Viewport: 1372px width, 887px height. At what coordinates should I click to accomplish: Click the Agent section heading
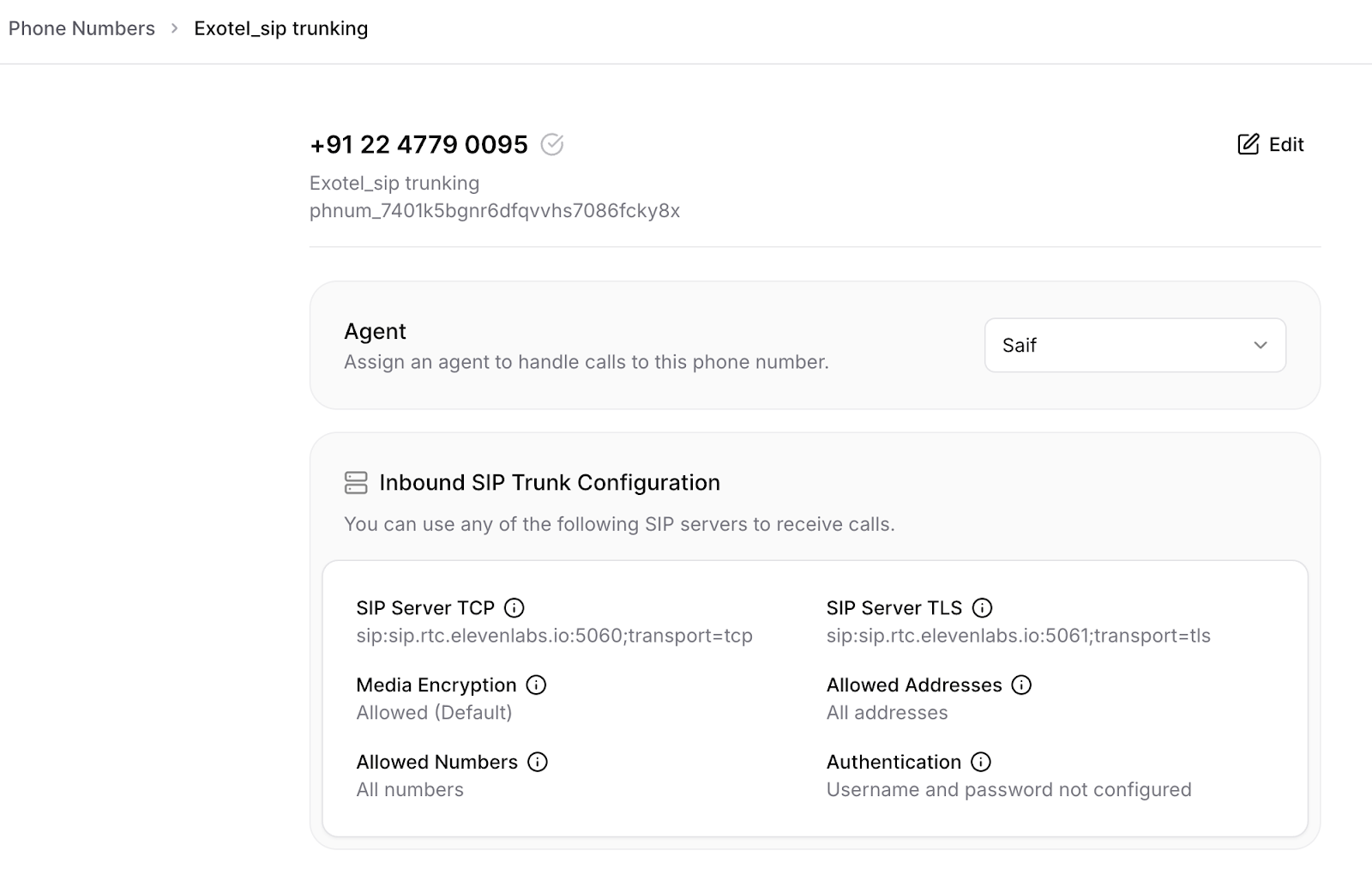pyautogui.click(x=375, y=331)
